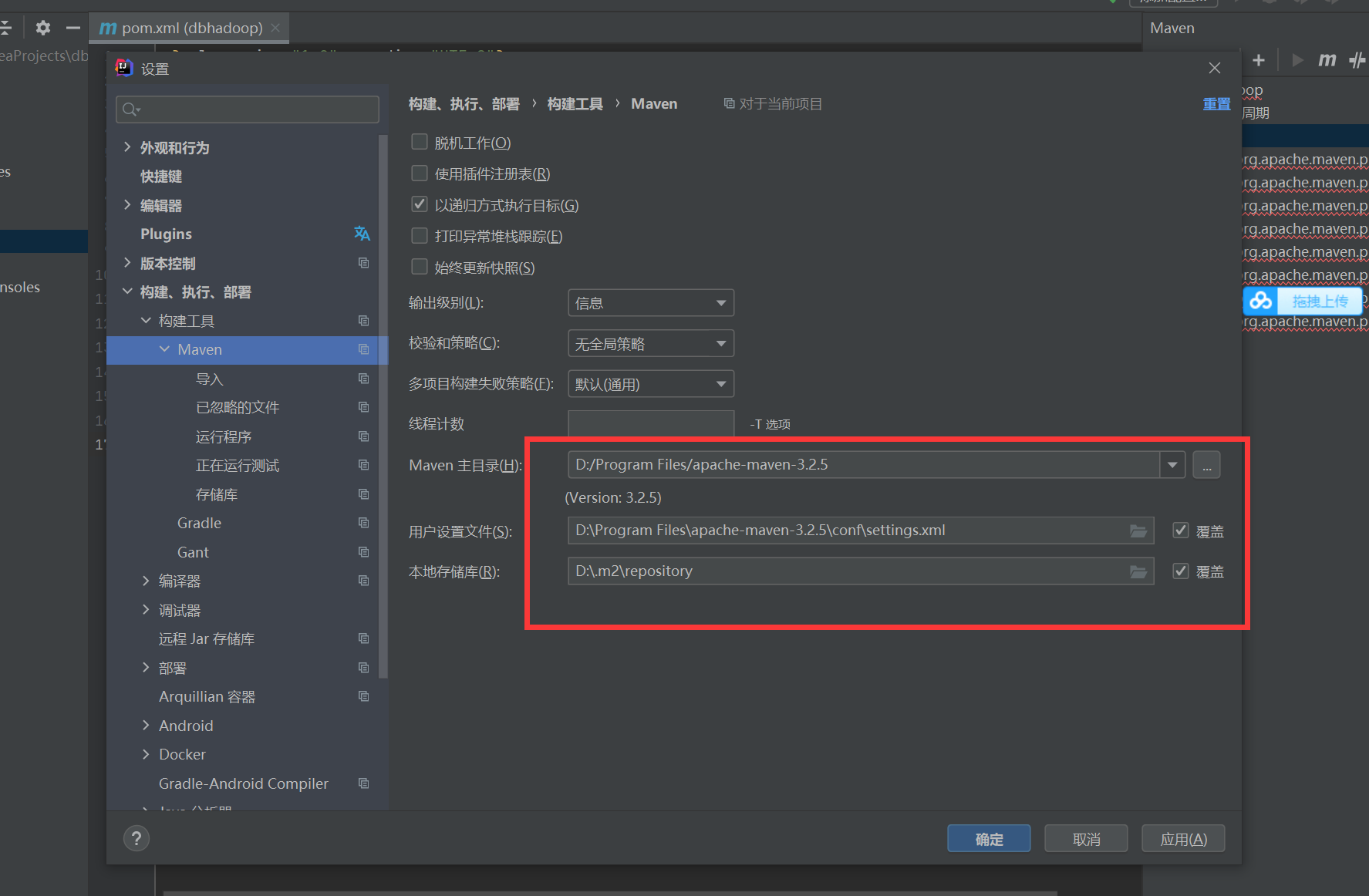Click the project-level icon beside 正在运行测试
The height and width of the screenshot is (896, 1369).
tap(364, 465)
